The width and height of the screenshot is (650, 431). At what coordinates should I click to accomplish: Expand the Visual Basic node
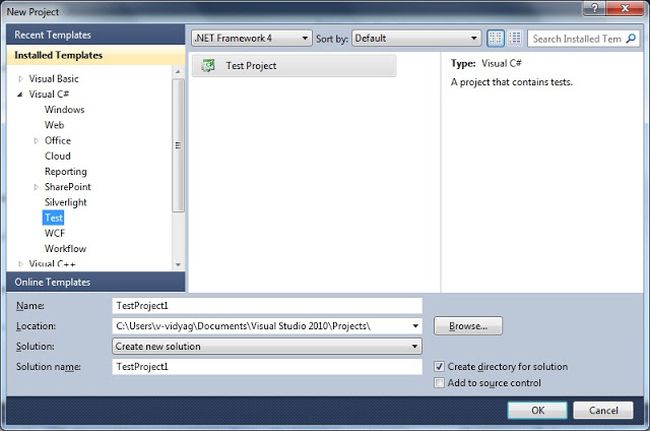pos(20,79)
